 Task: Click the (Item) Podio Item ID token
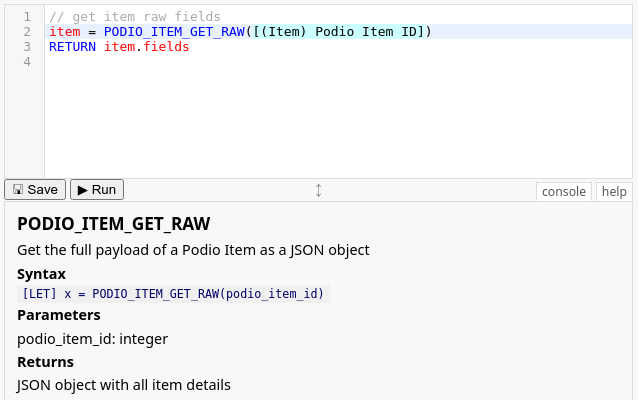point(344,32)
